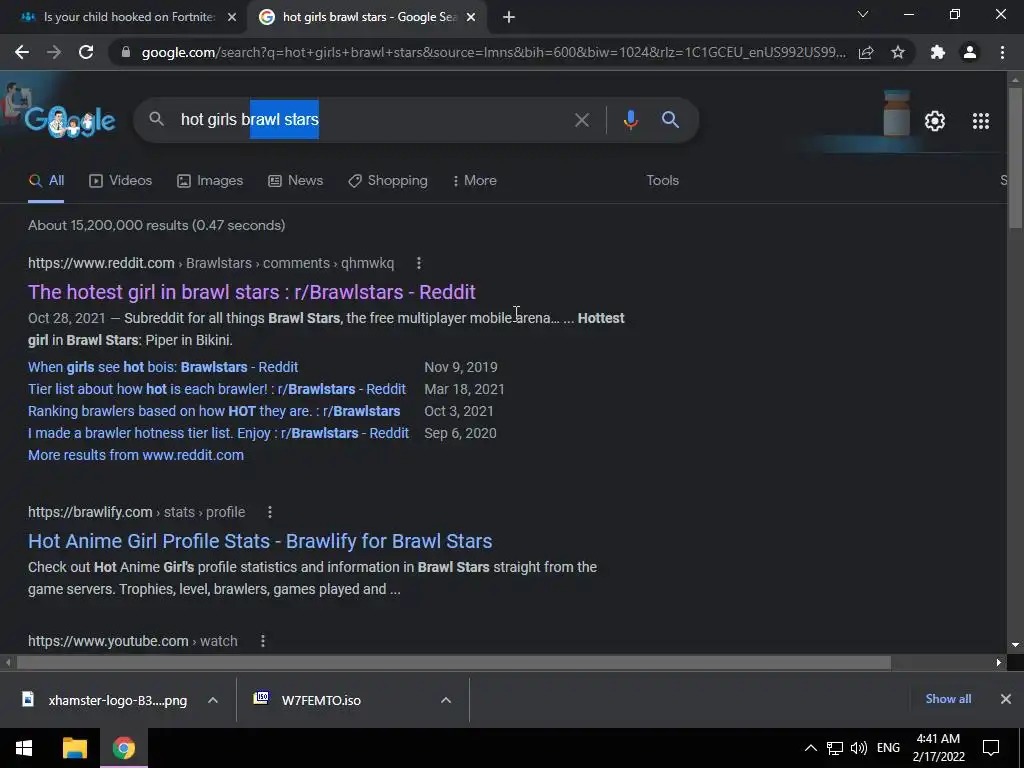Viewport: 1024px width, 768px height.
Task: Click the address bar URL
Action: (x=493, y=52)
